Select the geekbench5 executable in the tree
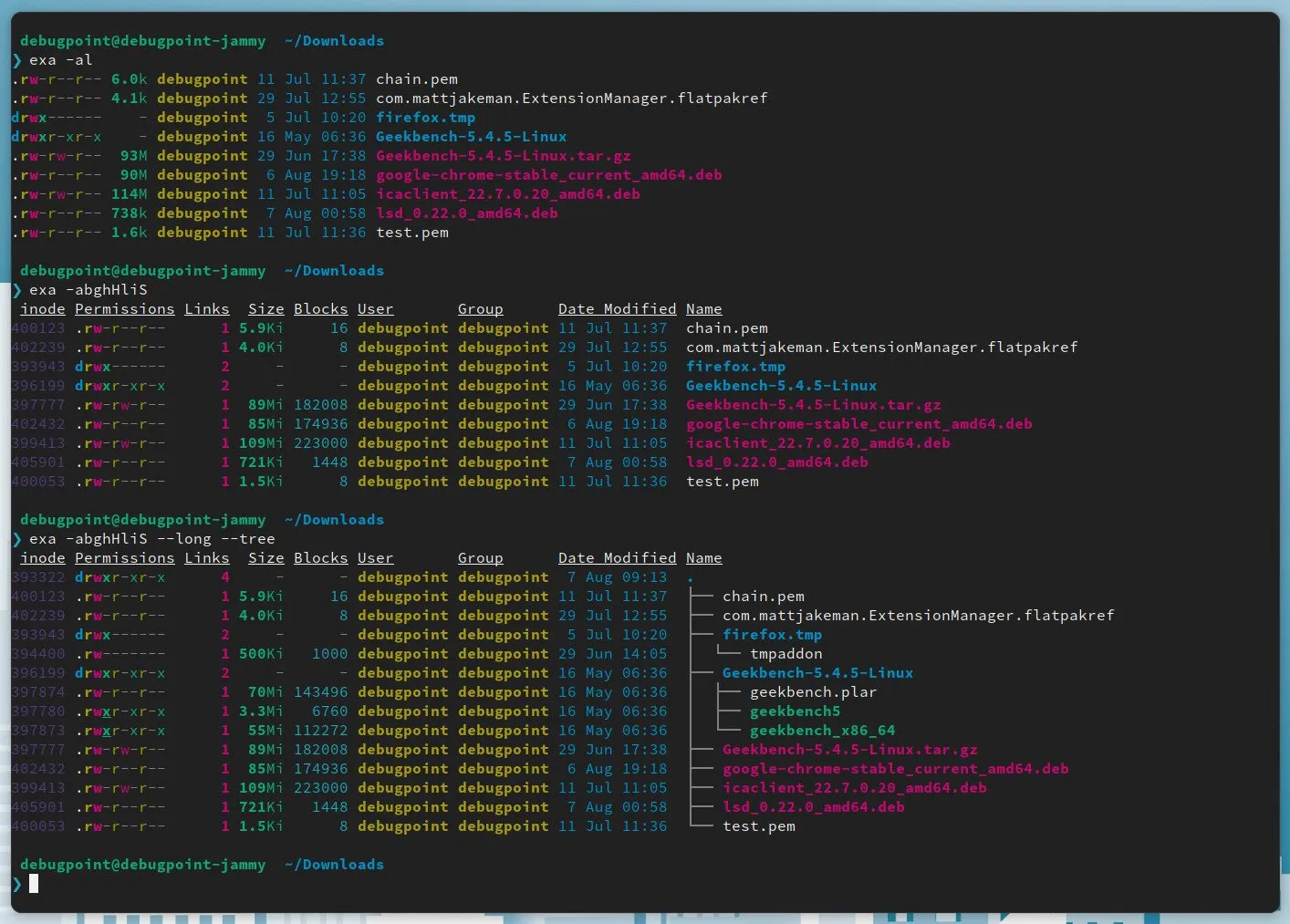Viewport: 1290px width, 924px height. [x=795, y=711]
